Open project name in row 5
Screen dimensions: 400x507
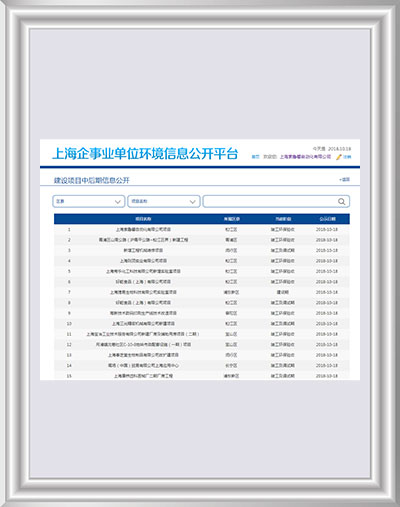tap(143, 271)
